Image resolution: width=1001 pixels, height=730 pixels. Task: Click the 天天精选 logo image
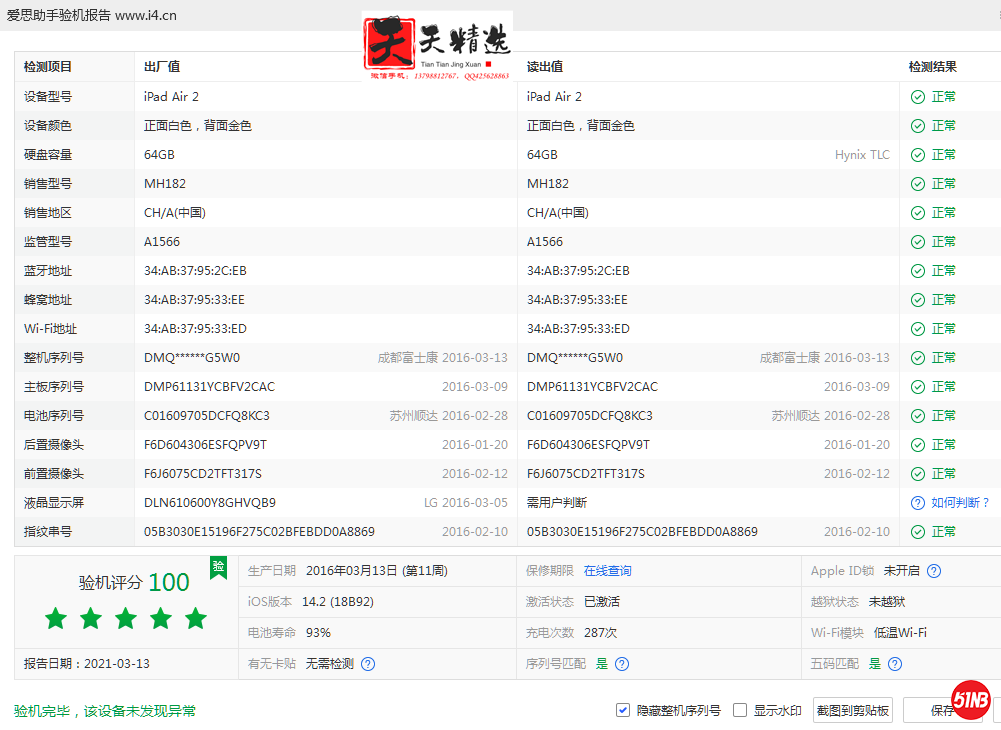(438, 46)
